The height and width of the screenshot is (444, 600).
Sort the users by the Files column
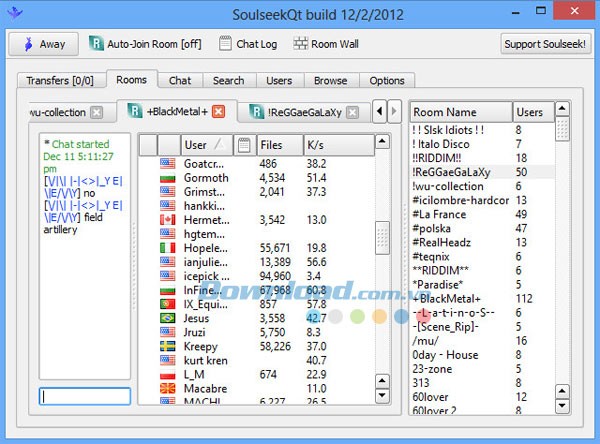[x=279, y=145]
